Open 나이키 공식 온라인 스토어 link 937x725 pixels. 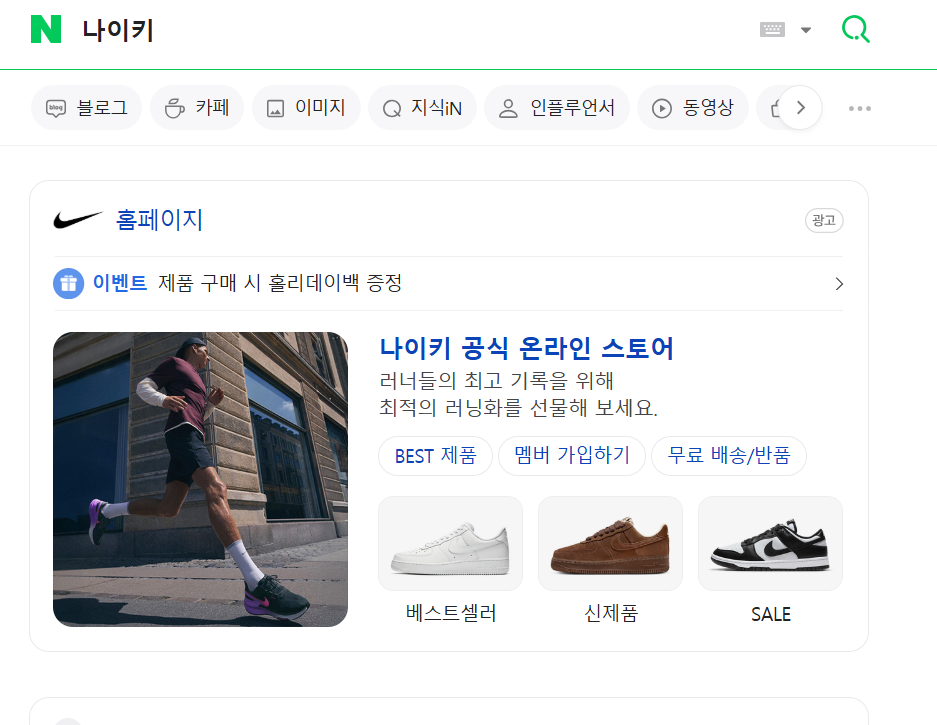[x=526, y=348]
